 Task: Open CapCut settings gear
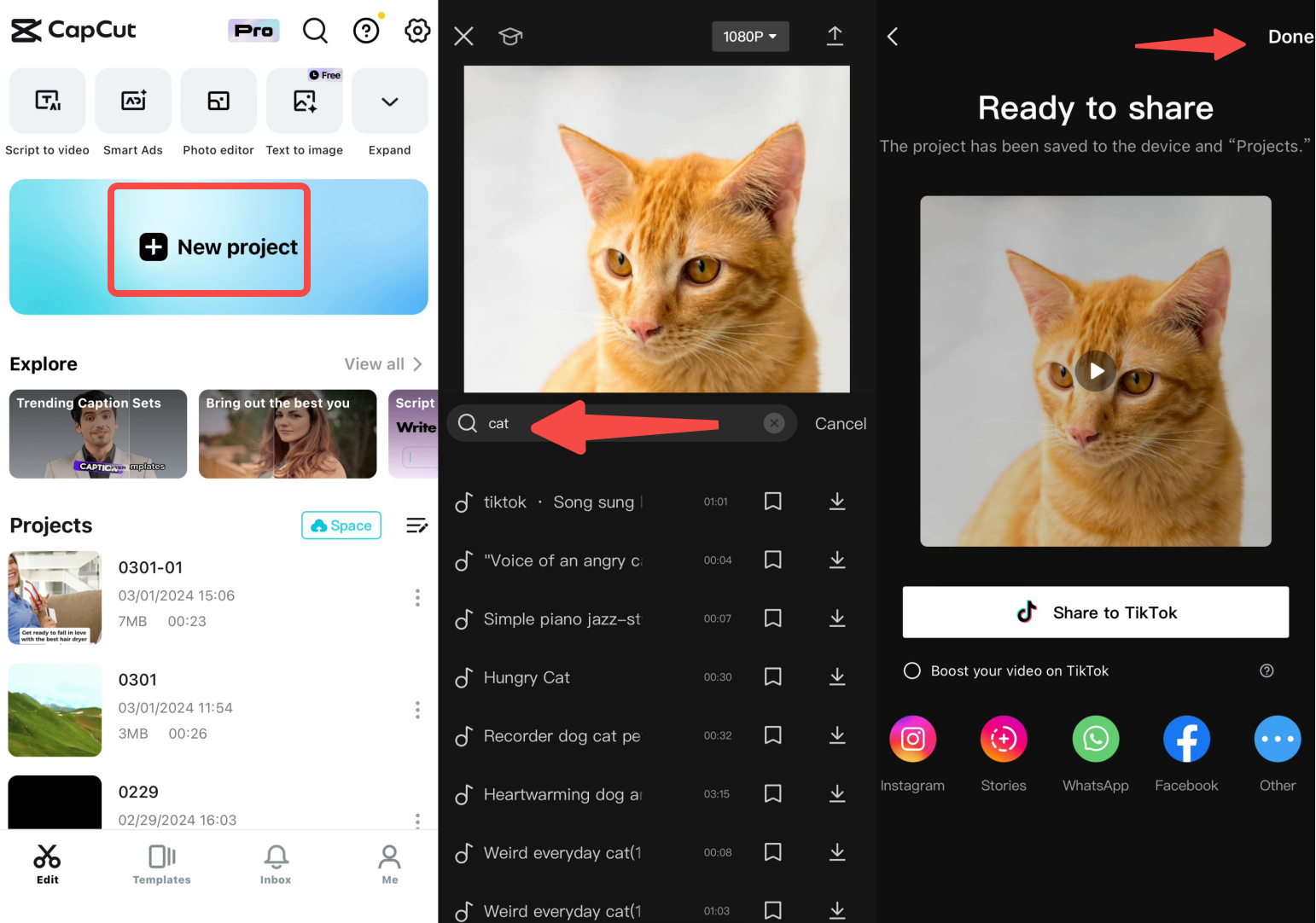(x=416, y=30)
